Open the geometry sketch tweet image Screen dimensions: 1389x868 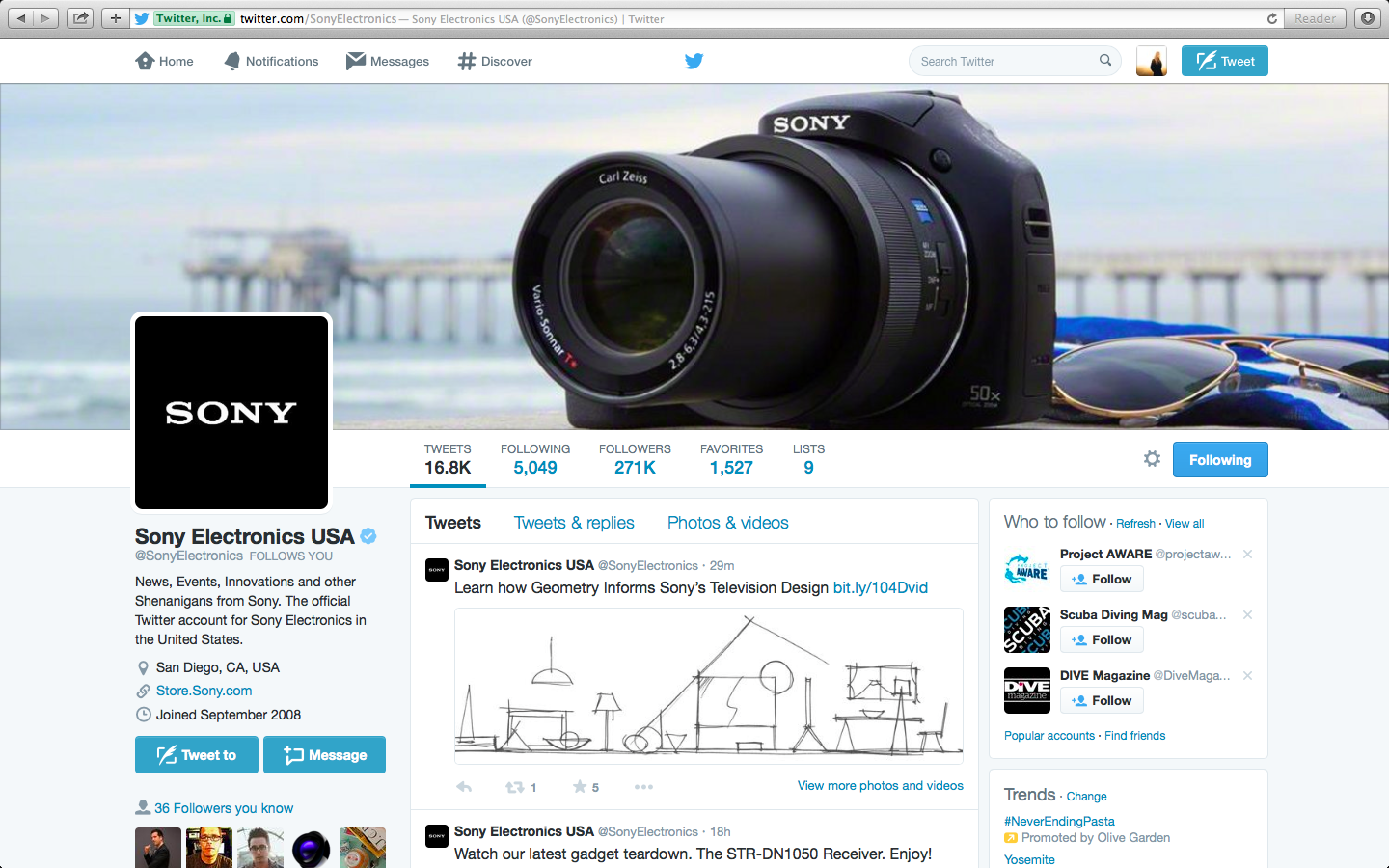pos(709,686)
